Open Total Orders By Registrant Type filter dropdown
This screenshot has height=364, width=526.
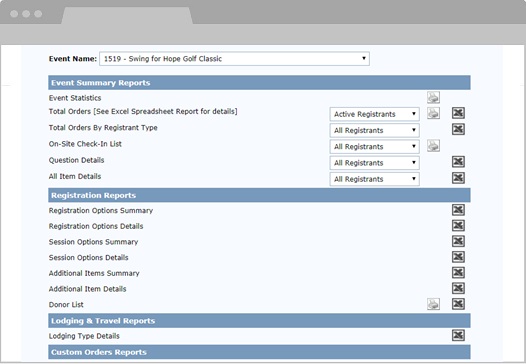click(x=374, y=130)
